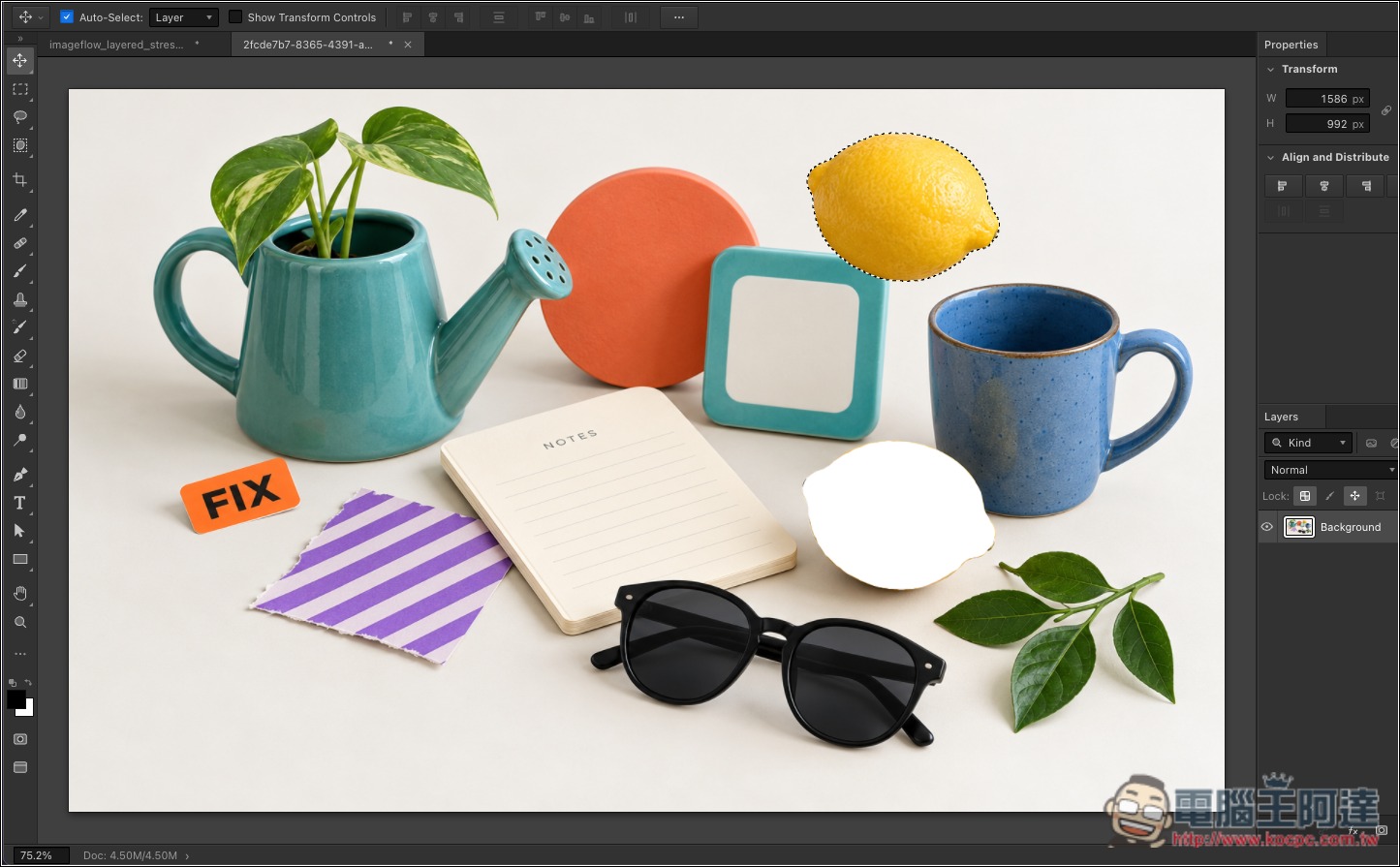This screenshot has height=867, width=1400.
Task: Select the 2fcde7b7-8365-4391-a document tab
Action: point(307,45)
